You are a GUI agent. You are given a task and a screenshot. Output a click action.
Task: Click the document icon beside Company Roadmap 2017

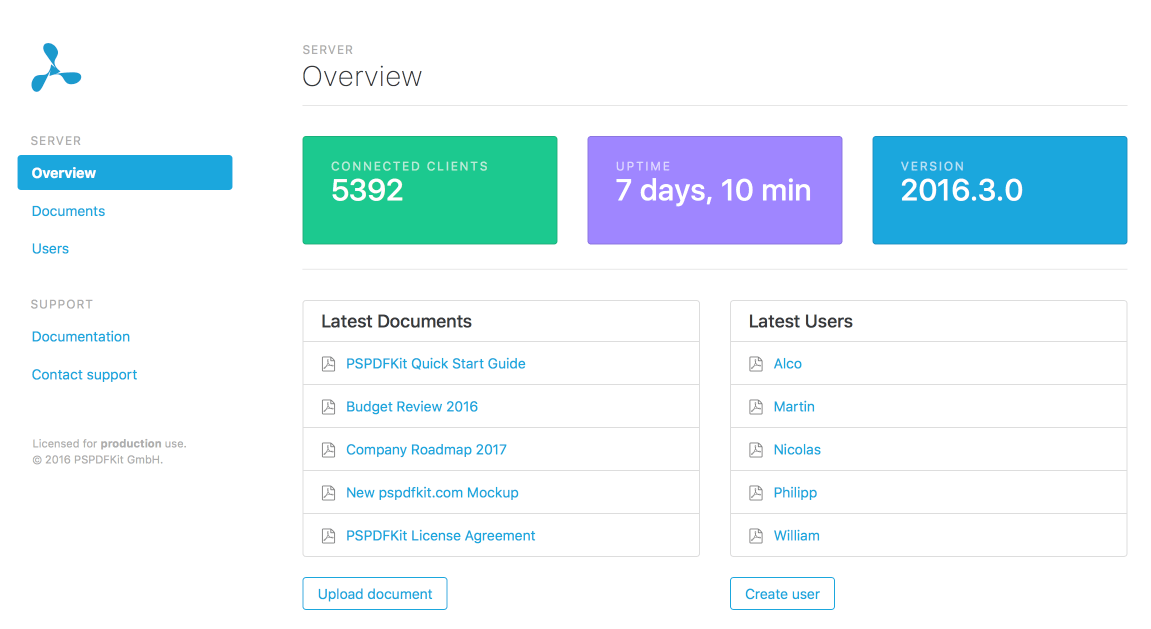328,450
